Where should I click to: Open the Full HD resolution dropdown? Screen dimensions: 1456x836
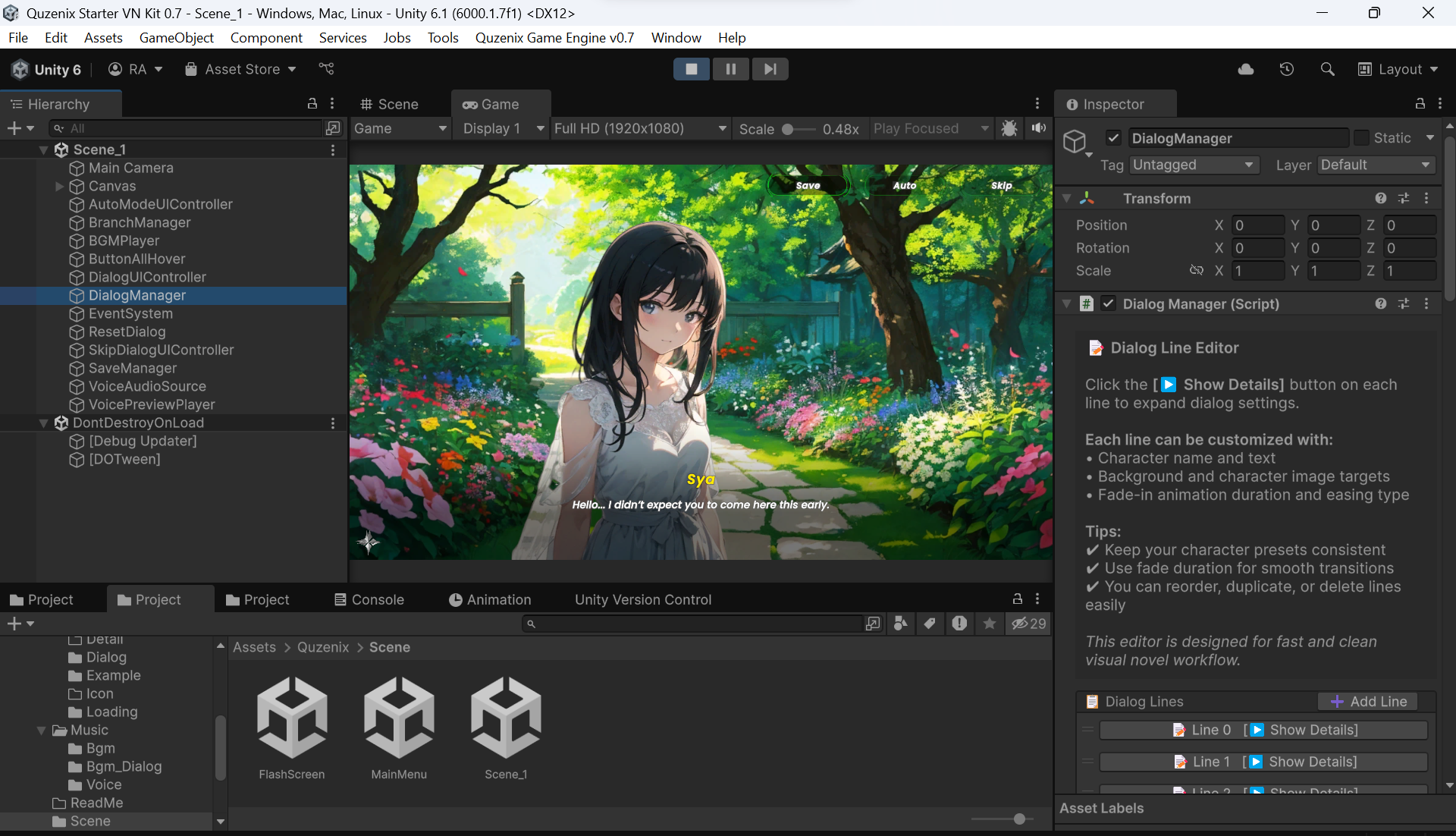point(640,128)
